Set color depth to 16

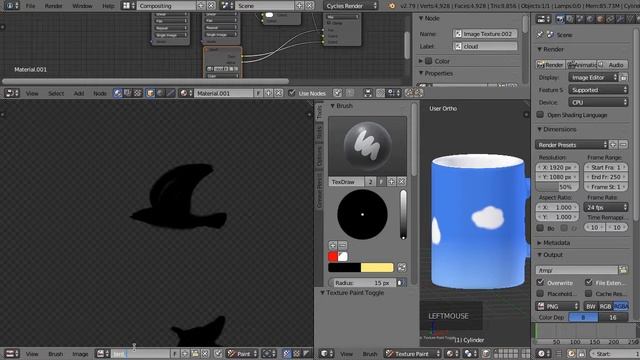pyautogui.click(x=613, y=317)
